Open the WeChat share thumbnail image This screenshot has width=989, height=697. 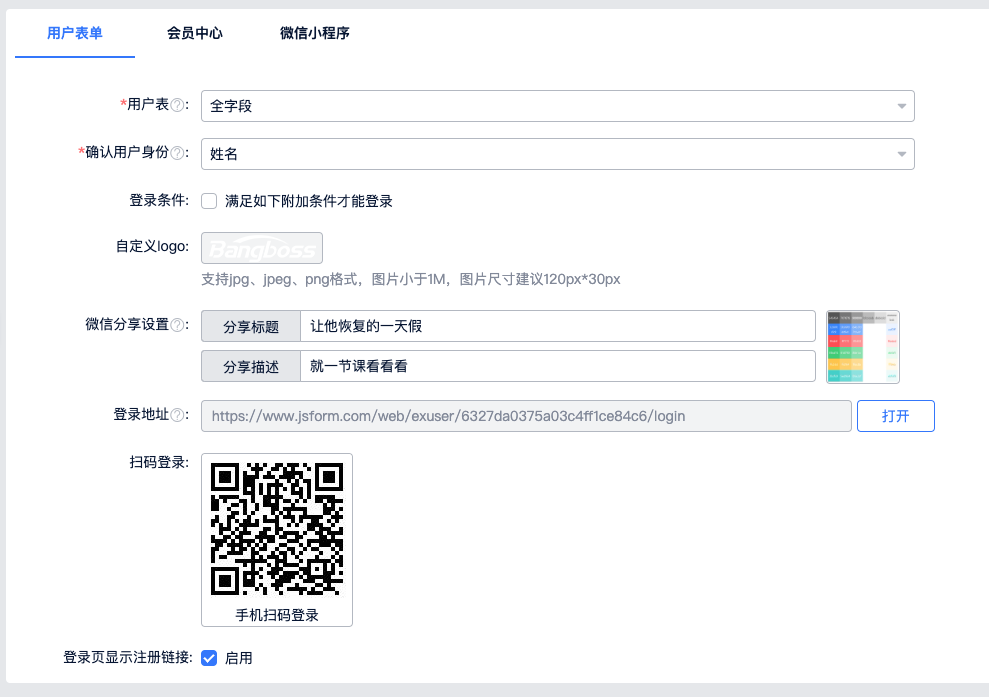(863, 346)
